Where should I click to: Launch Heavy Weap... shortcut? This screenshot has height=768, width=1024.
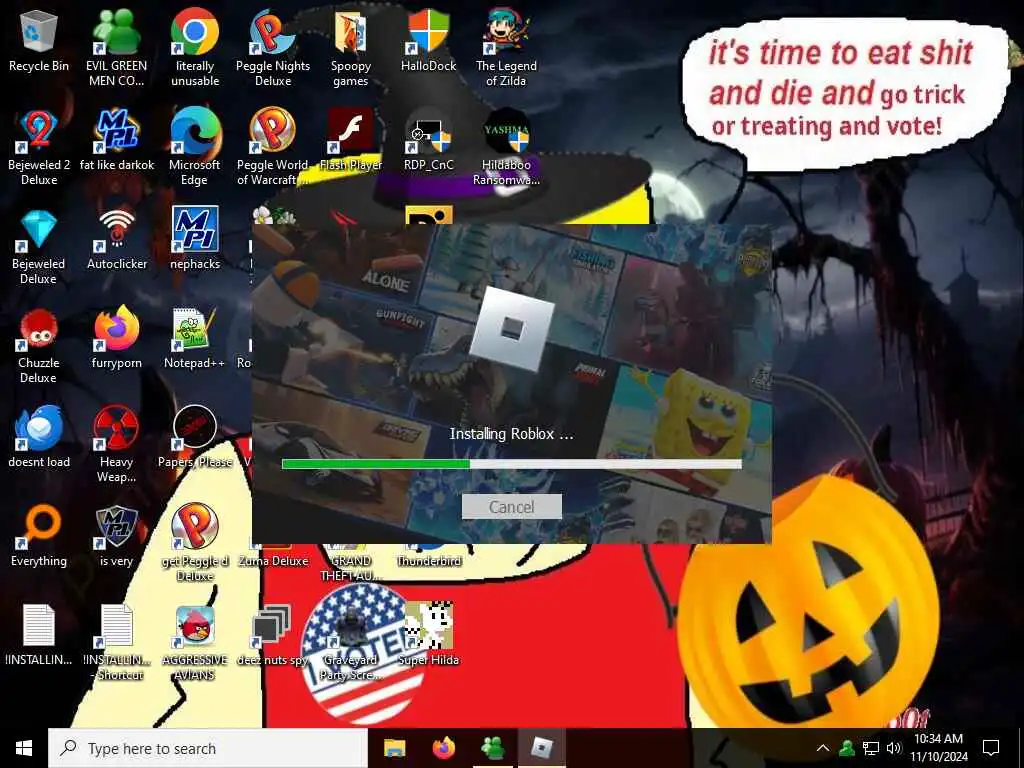coord(116,444)
